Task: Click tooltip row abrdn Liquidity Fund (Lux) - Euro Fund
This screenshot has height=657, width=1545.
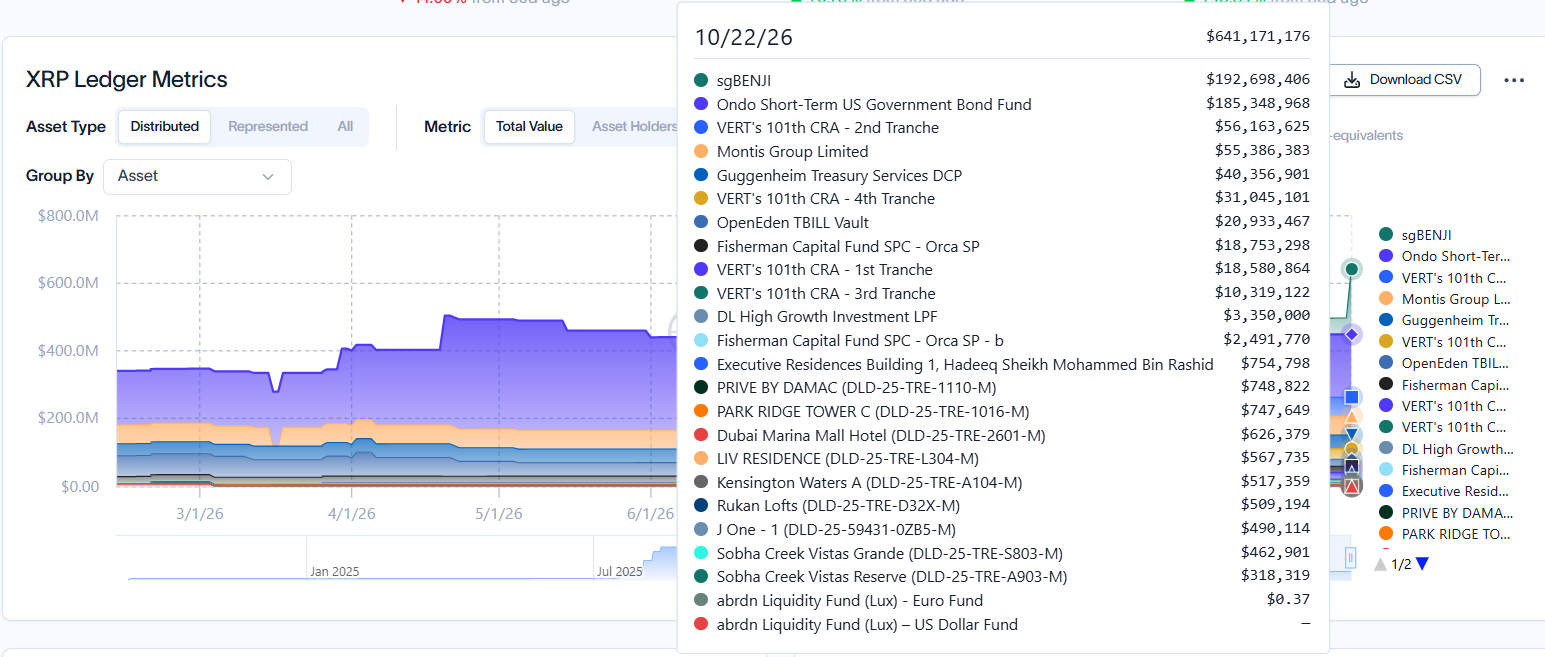Action: pyautogui.click(x=1001, y=600)
